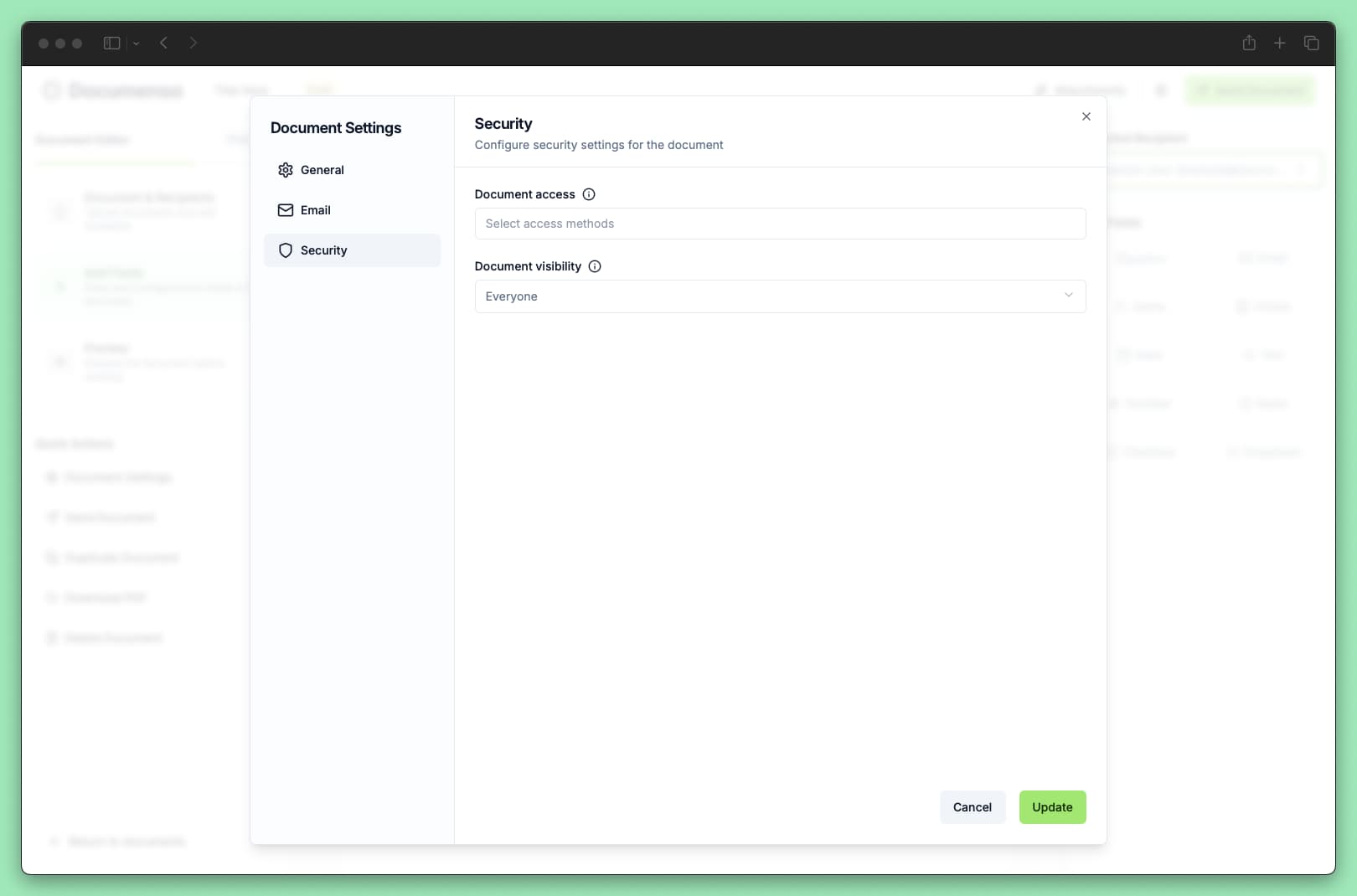Click the browser back arrow
Screen dimensions: 1357x896
point(163,43)
